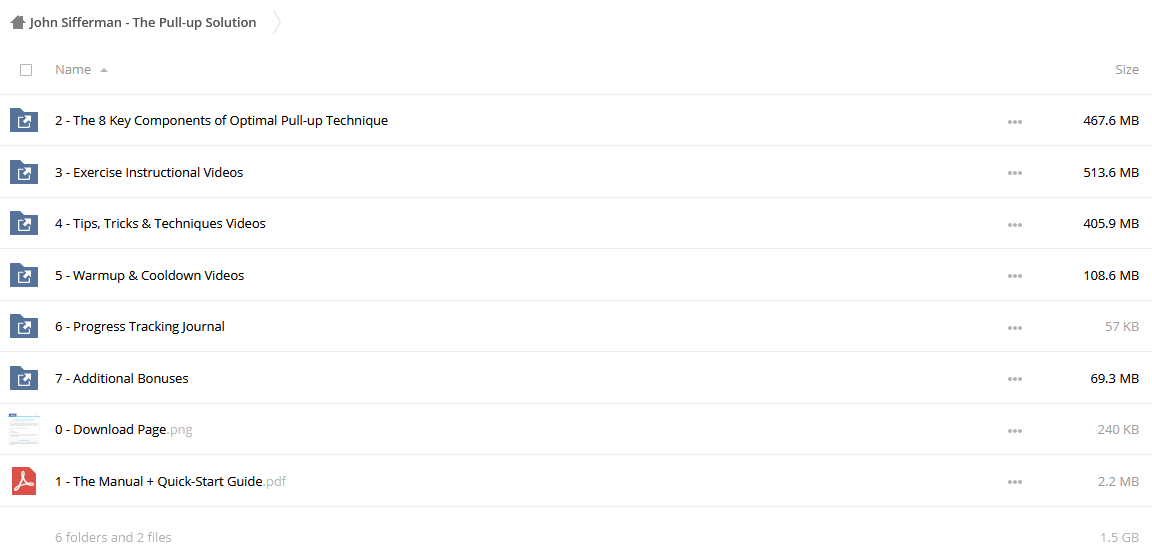Image resolution: width=1152 pixels, height=555 pixels.
Task: Open more options for 8 Key Components folder
Action: click(x=1015, y=121)
